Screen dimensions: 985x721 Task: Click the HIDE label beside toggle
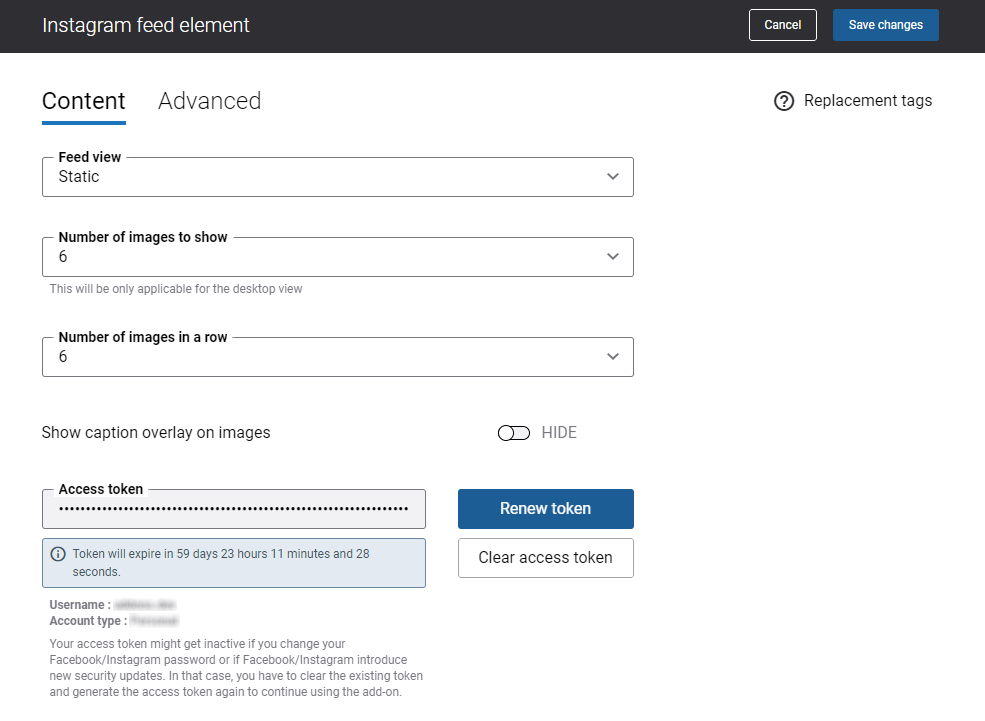coord(559,433)
